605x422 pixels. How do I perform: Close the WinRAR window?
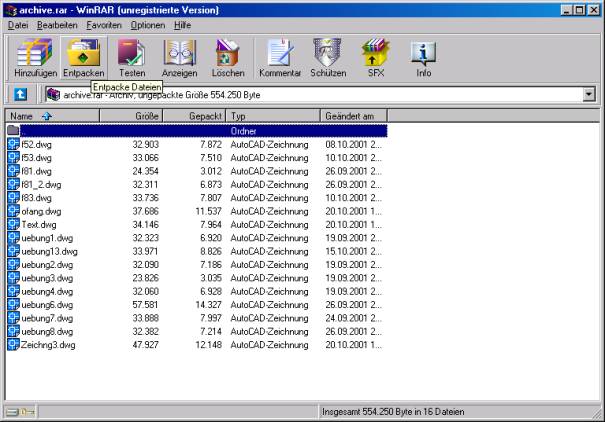[593, 10]
